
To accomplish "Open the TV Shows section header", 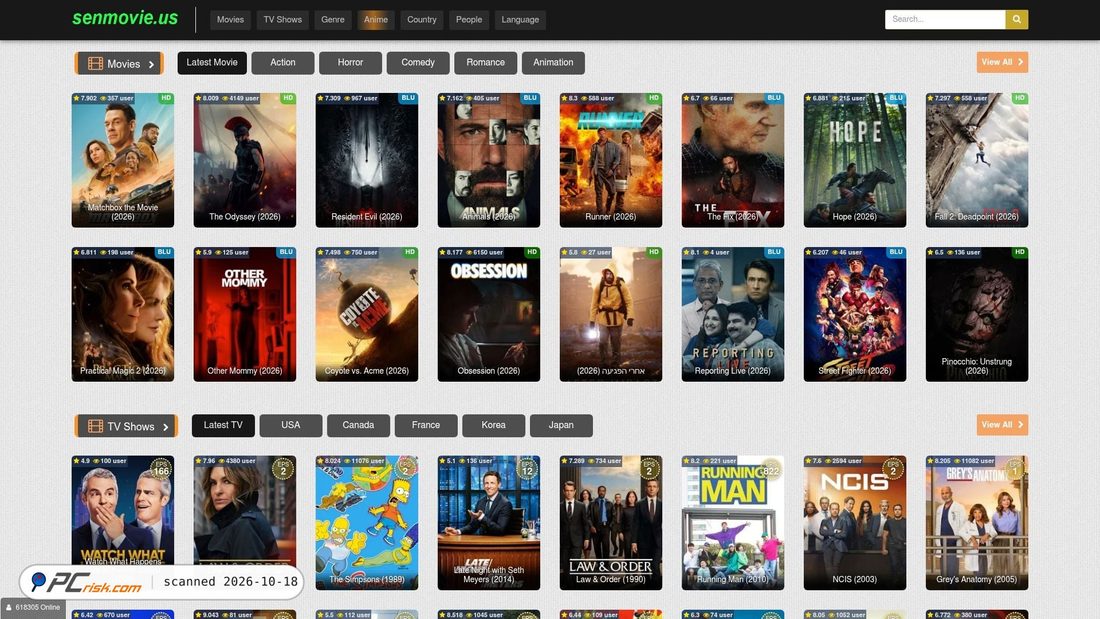I will (126, 426).
